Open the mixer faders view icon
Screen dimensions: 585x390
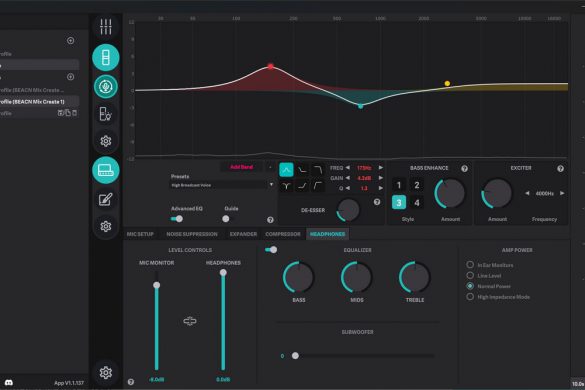[106, 26]
